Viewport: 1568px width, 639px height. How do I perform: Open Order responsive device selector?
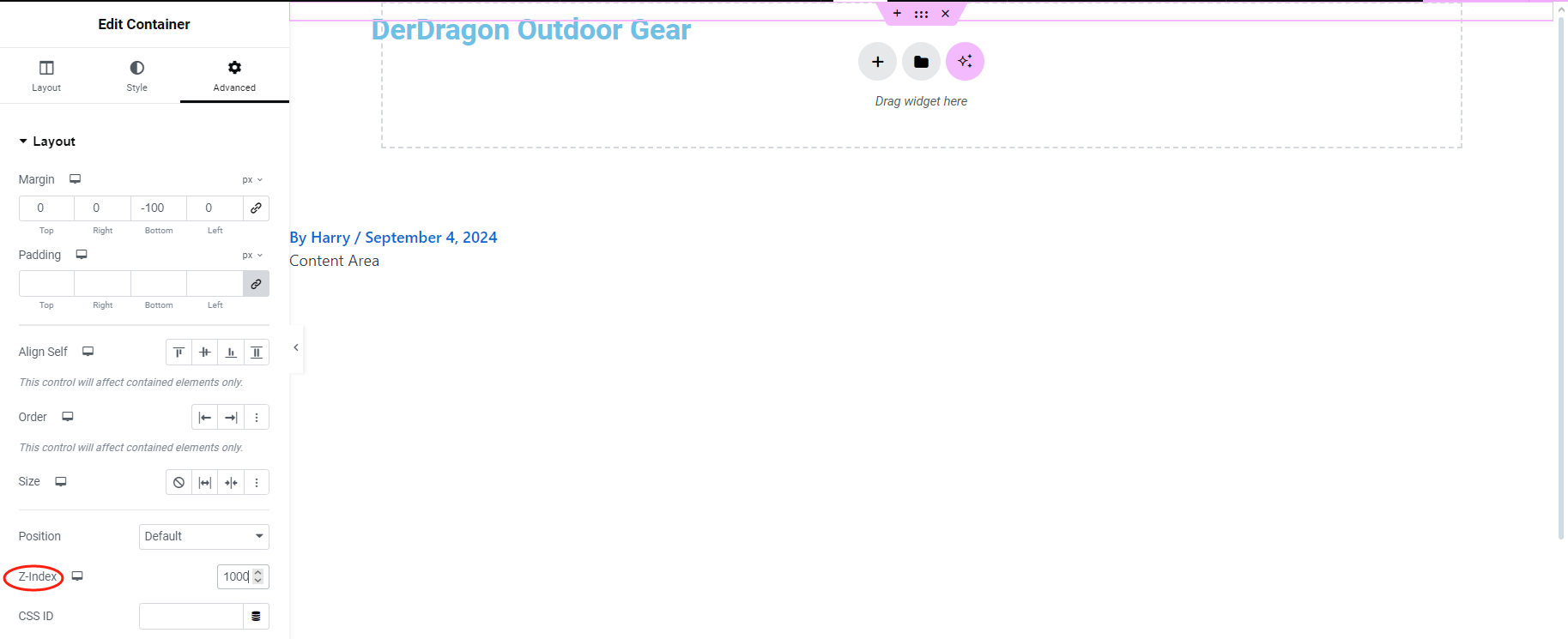[68, 417]
